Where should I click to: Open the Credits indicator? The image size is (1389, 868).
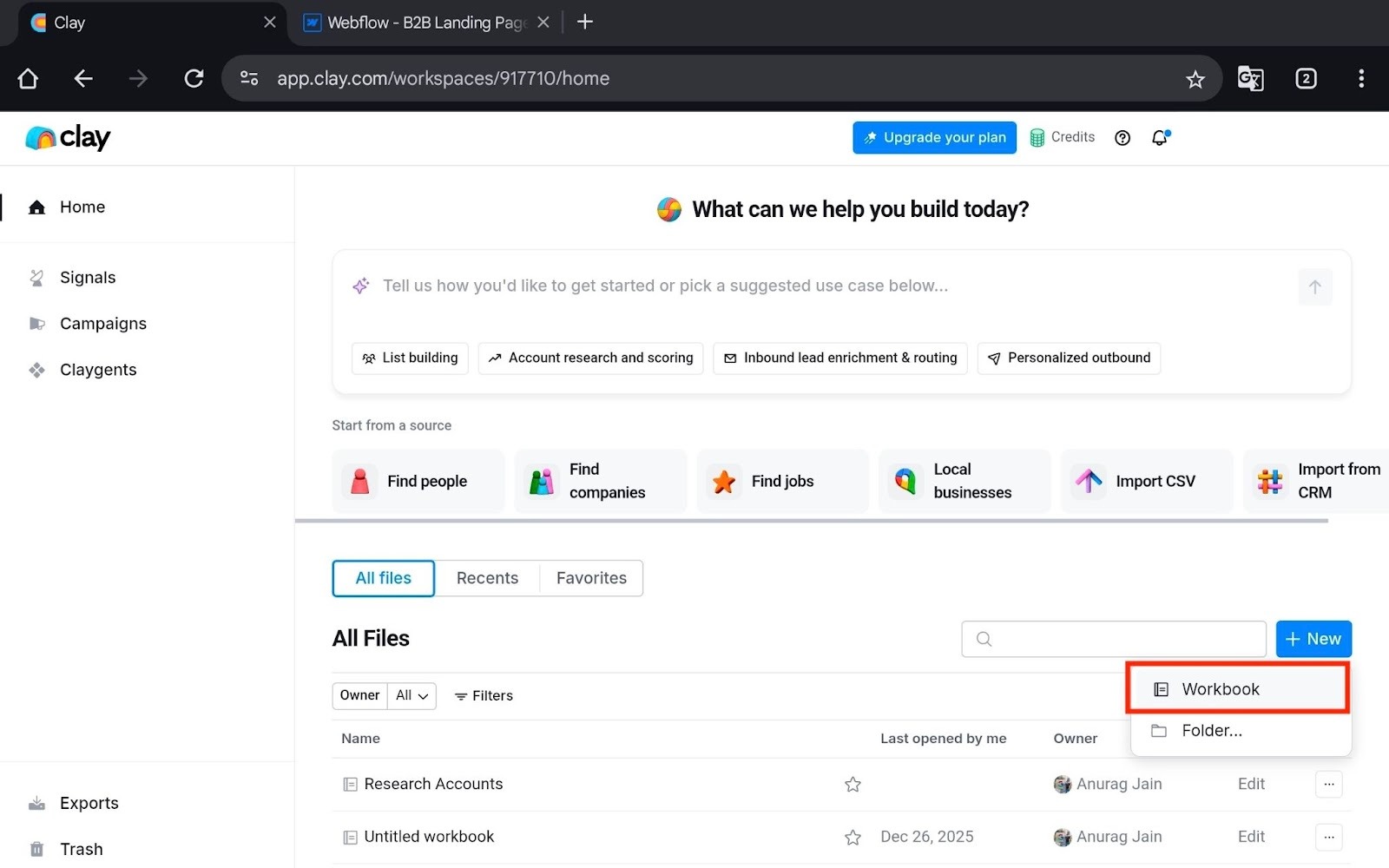(x=1062, y=137)
